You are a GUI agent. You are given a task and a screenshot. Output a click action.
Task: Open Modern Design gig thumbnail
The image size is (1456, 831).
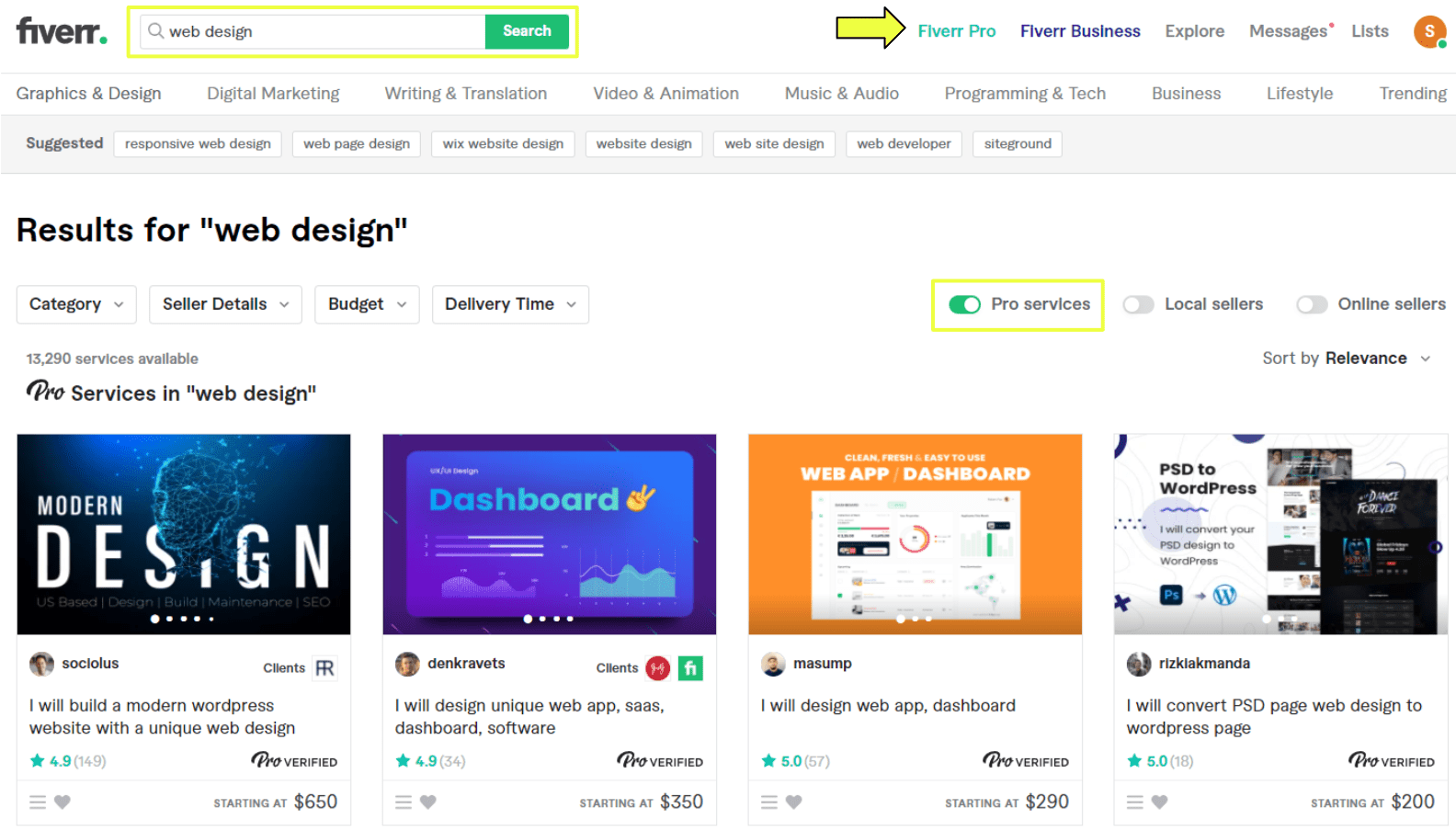(184, 534)
